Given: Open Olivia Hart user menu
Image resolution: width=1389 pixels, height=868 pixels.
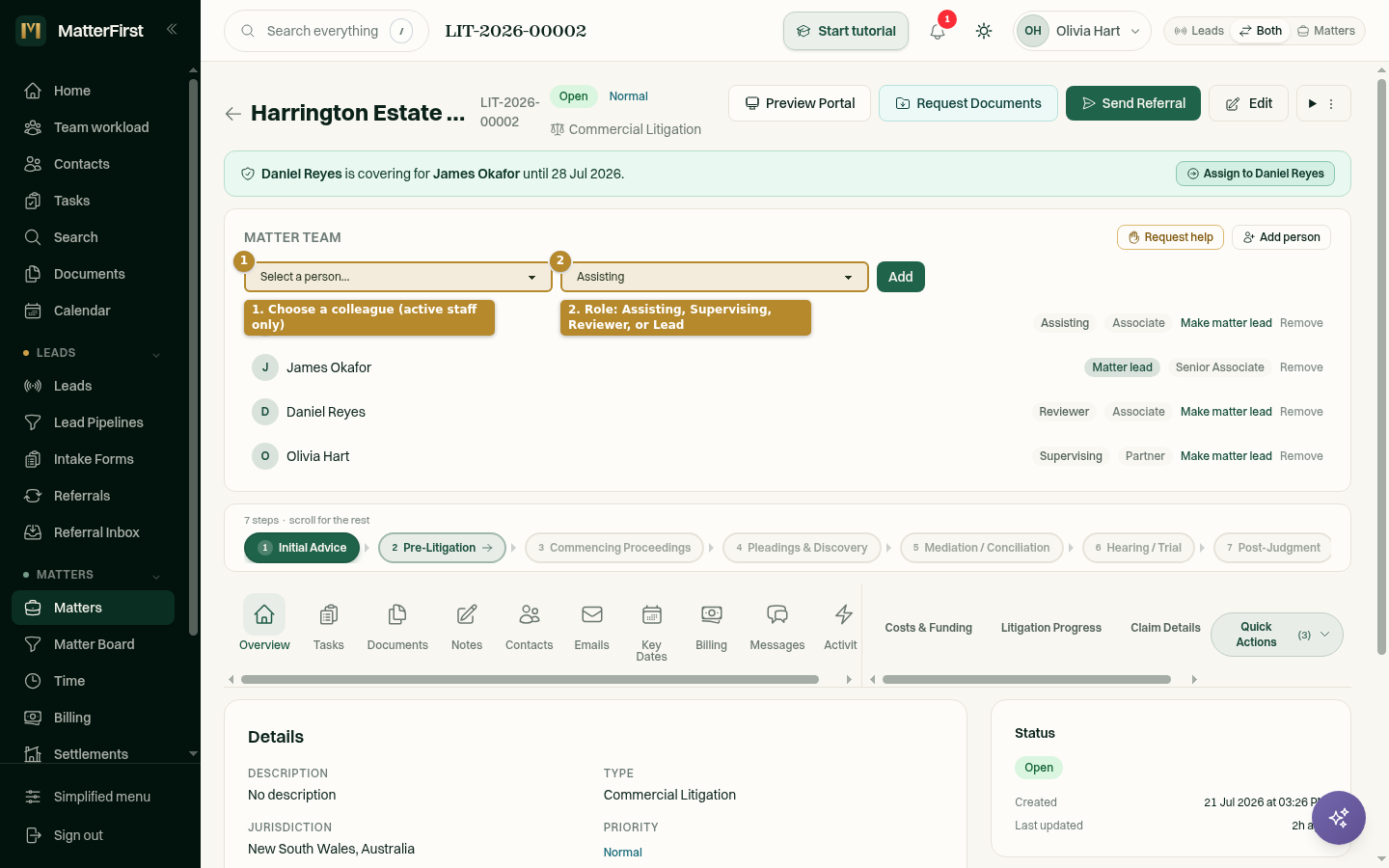Looking at the screenshot, I should coord(1082,31).
